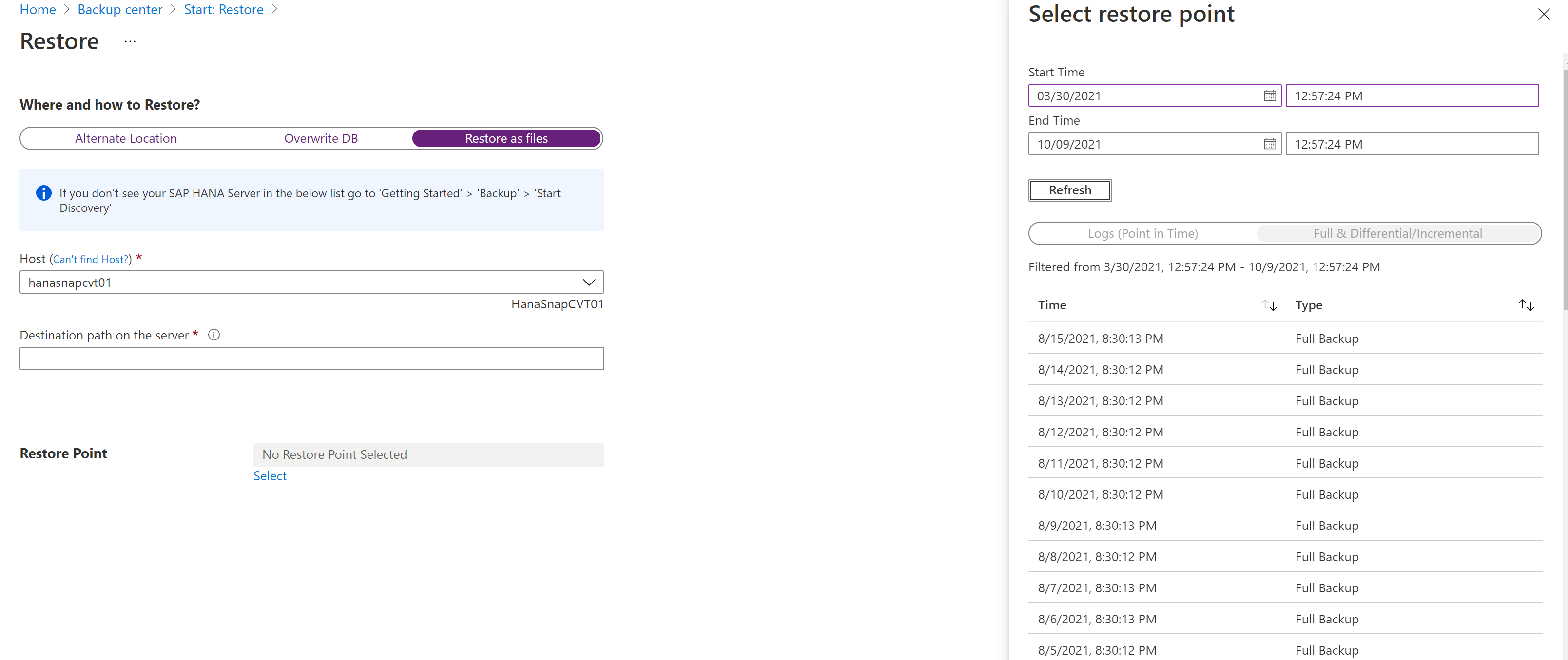Expand the Host dropdown for hanasnapcvt01
The width and height of the screenshot is (1568, 660).
tap(591, 282)
